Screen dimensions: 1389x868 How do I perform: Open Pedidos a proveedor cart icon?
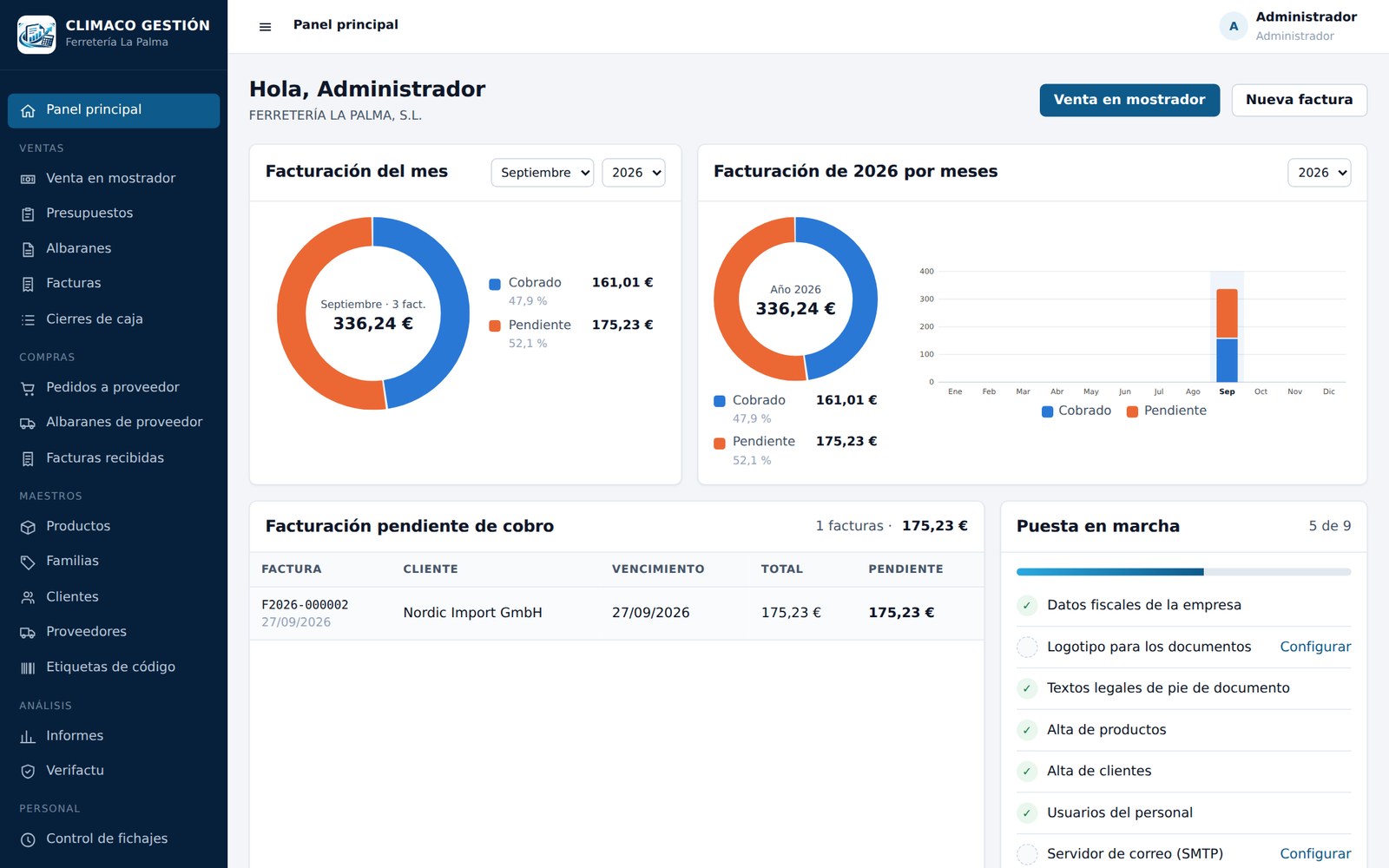point(28,388)
